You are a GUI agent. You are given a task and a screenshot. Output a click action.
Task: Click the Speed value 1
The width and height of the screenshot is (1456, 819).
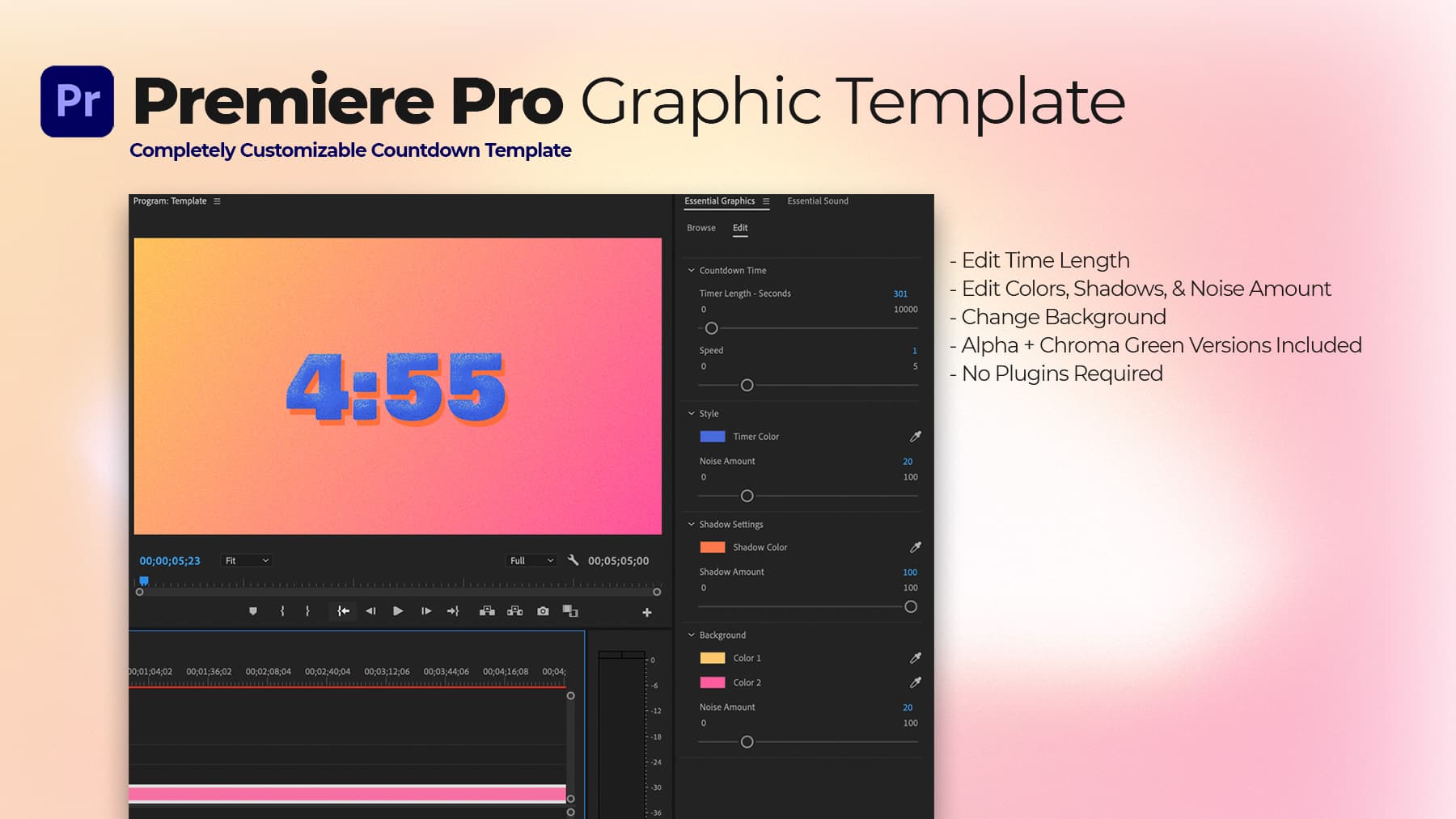[x=915, y=351]
